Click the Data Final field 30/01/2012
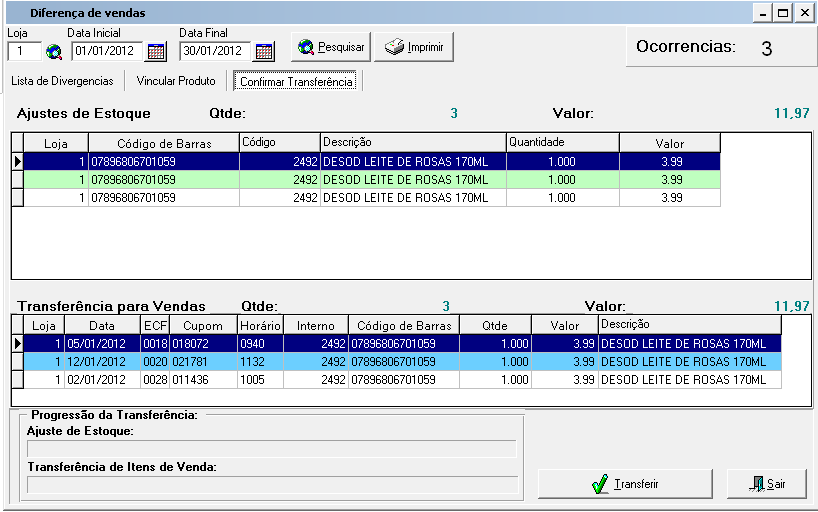This screenshot has width=818, height=512. point(215,51)
